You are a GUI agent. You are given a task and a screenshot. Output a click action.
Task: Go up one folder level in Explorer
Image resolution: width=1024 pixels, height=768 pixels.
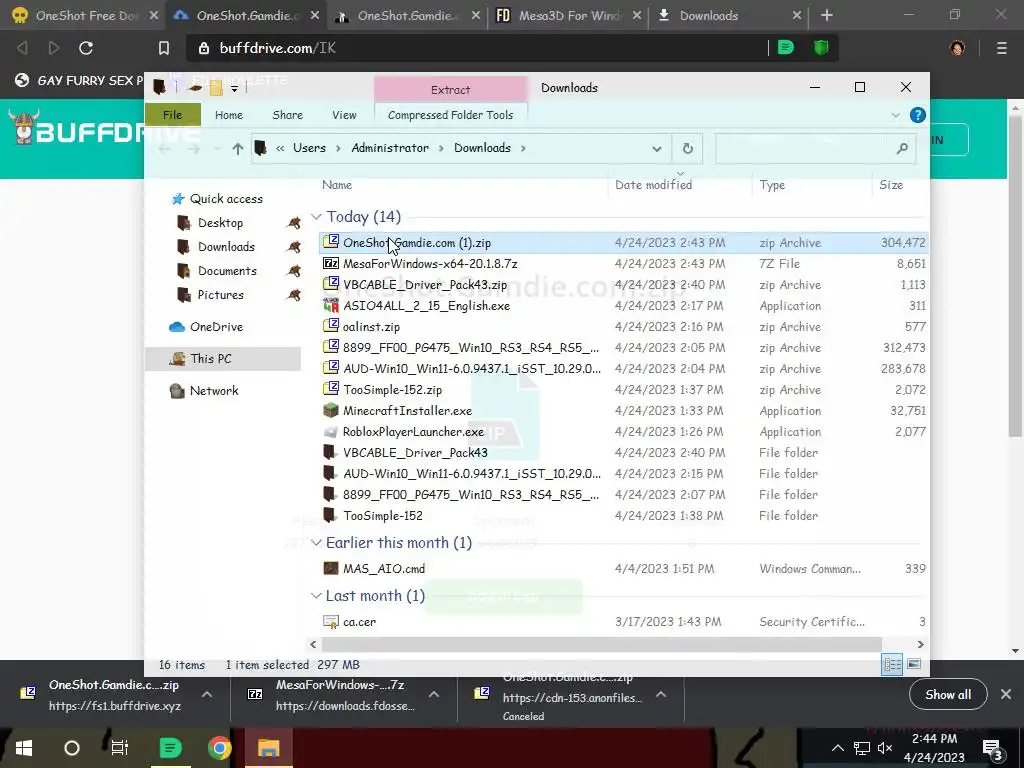pos(238,148)
